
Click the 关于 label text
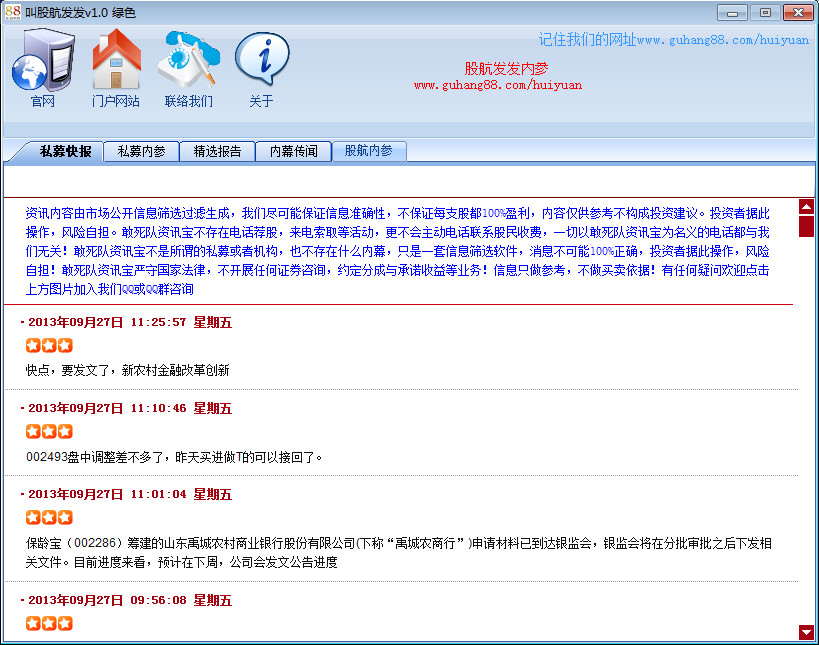click(x=262, y=101)
